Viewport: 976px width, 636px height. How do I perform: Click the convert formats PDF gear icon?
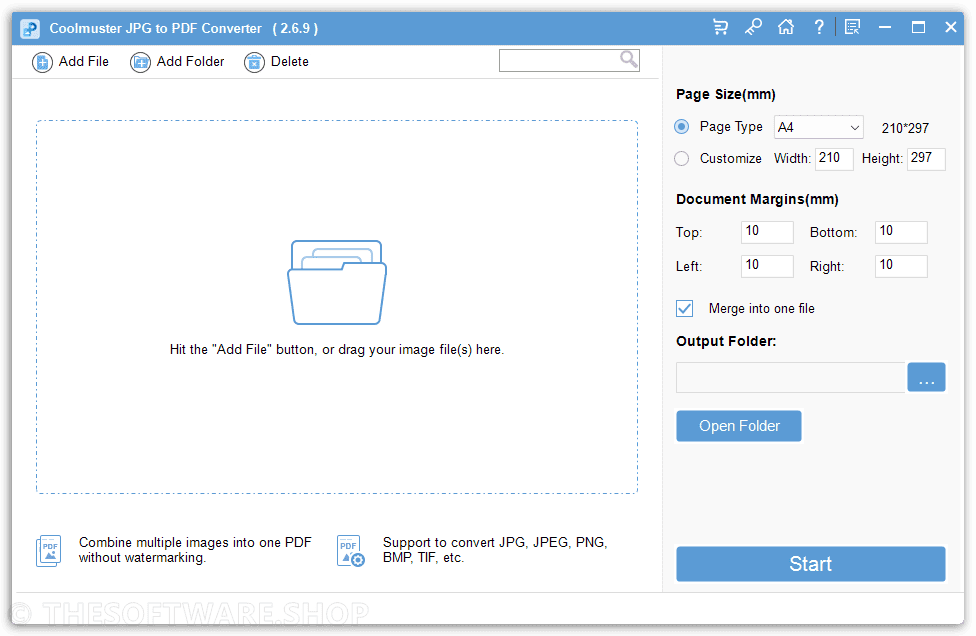350,551
